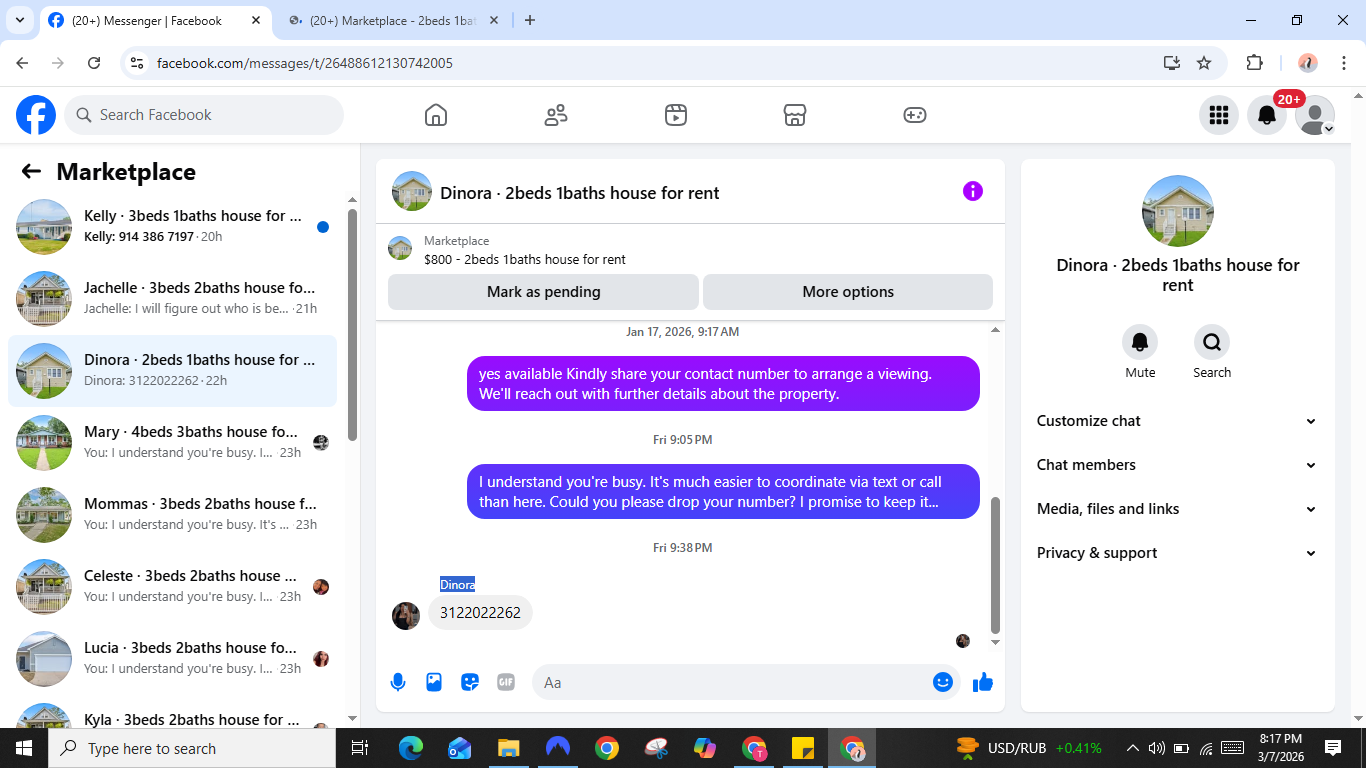Show hidden system tray icons chevron
Viewport: 1366px width, 768px height.
pyautogui.click(x=1132, y=748)
